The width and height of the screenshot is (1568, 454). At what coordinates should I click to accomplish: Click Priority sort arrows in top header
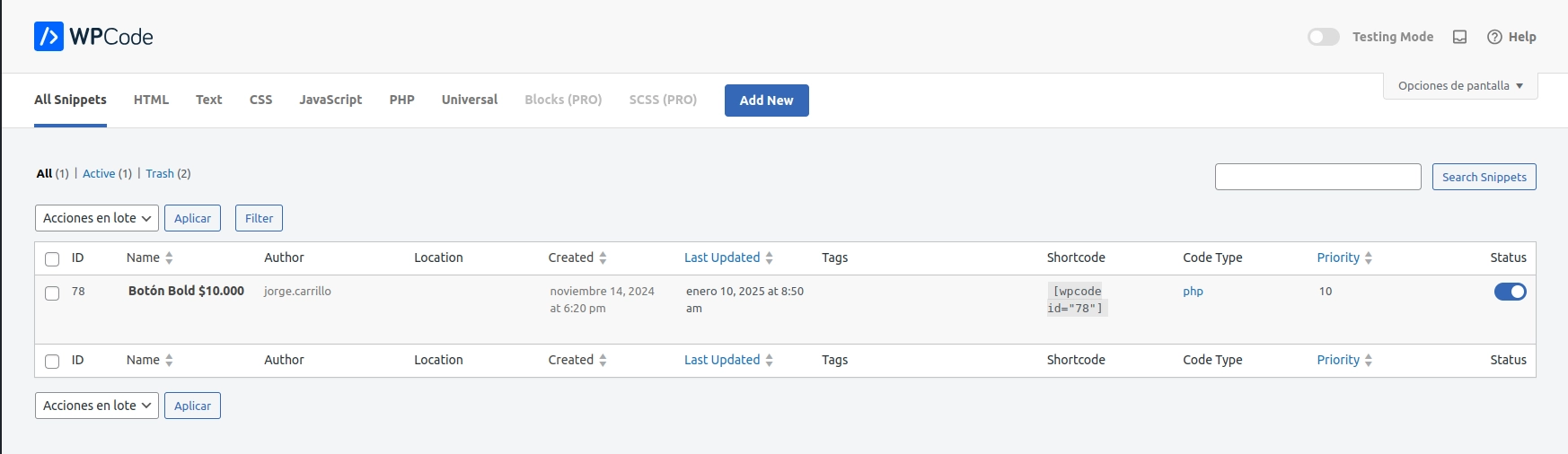point(1369,258)
